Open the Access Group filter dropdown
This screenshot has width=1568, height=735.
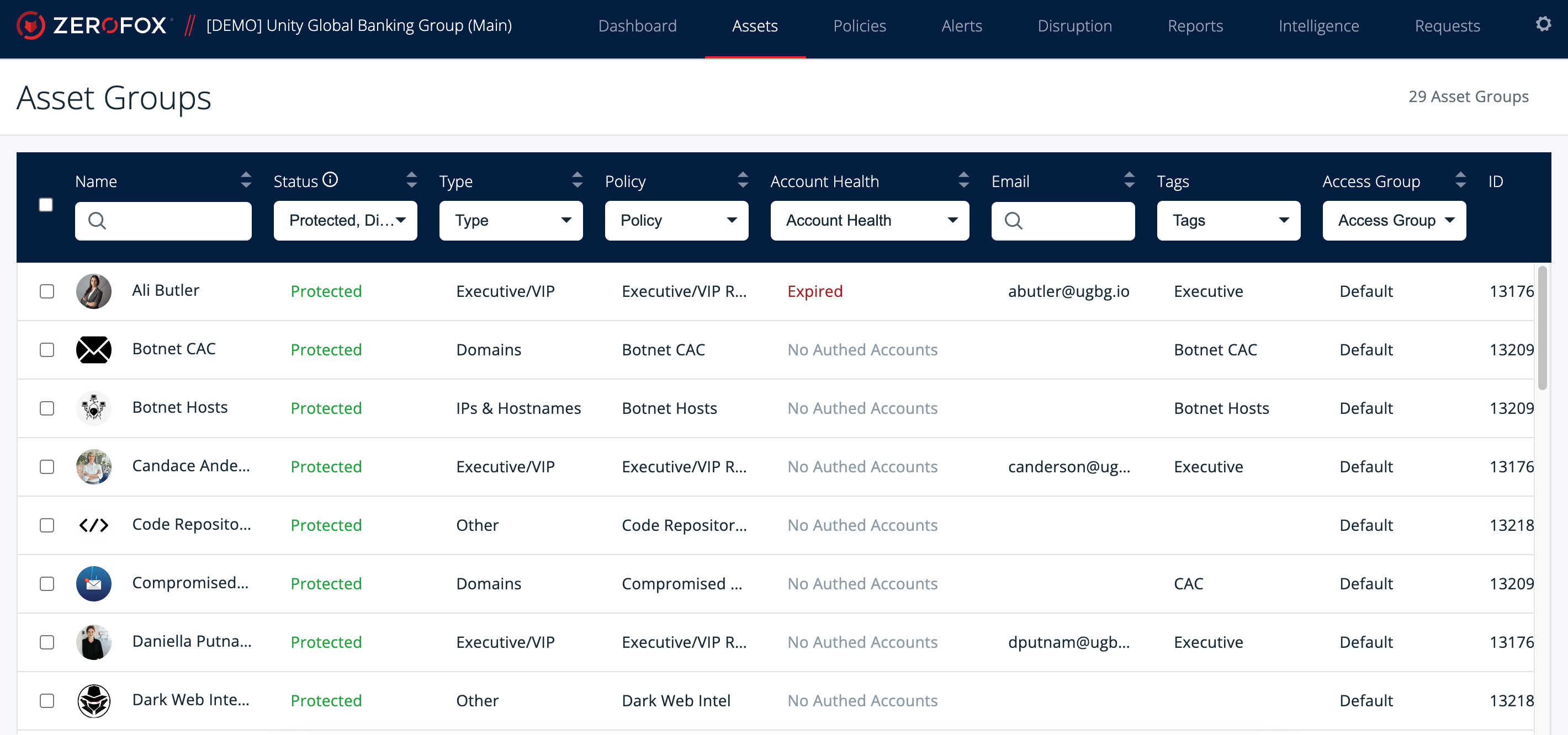click(1394, 220)
